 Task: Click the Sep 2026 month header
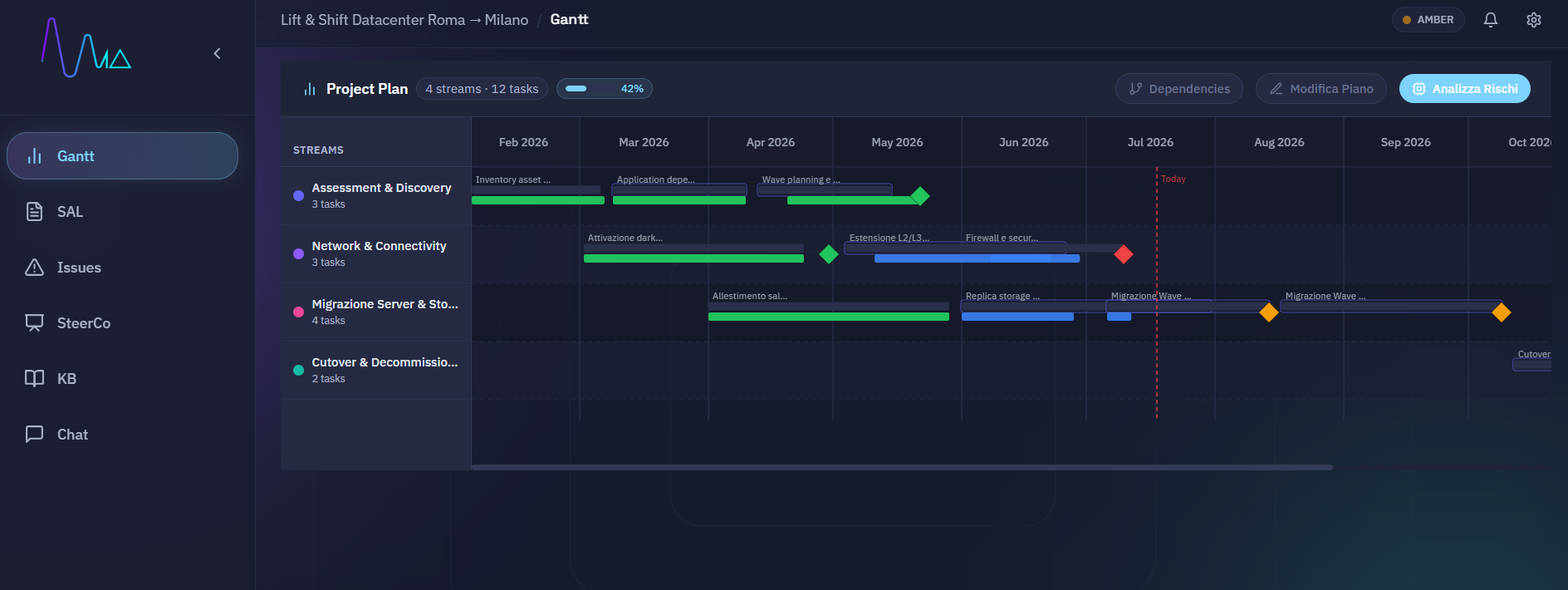[x=1406, y=142]
